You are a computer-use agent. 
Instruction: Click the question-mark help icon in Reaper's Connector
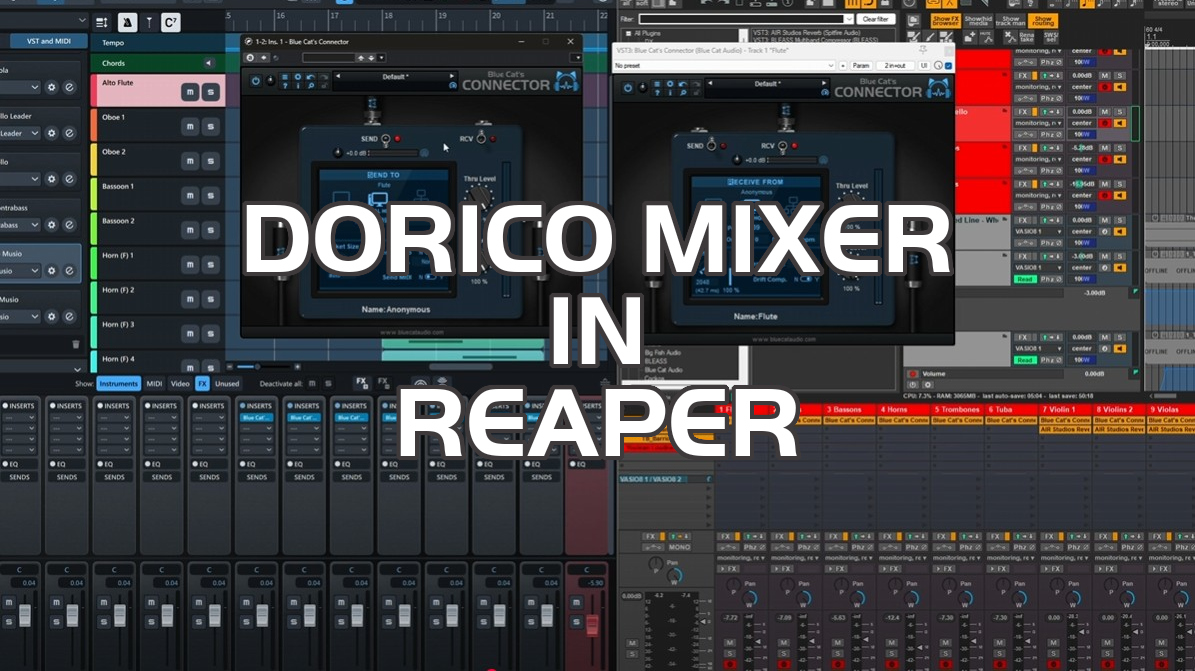point(657,93)
